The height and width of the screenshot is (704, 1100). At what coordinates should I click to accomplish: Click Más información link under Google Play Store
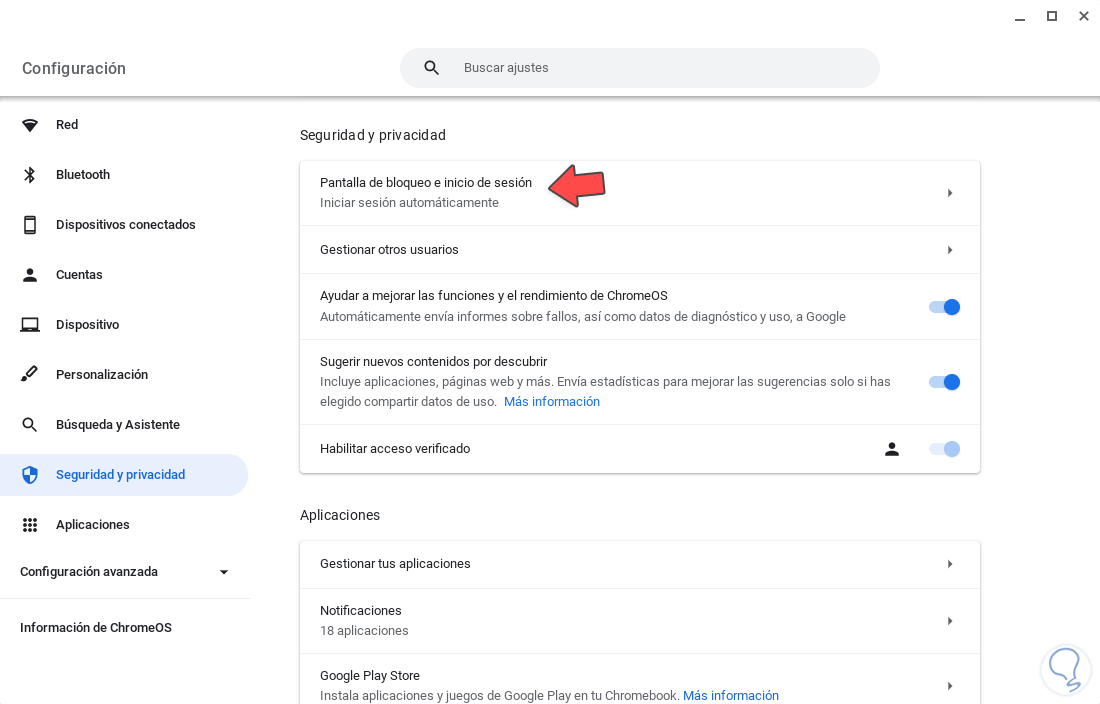tap(731, 696)
